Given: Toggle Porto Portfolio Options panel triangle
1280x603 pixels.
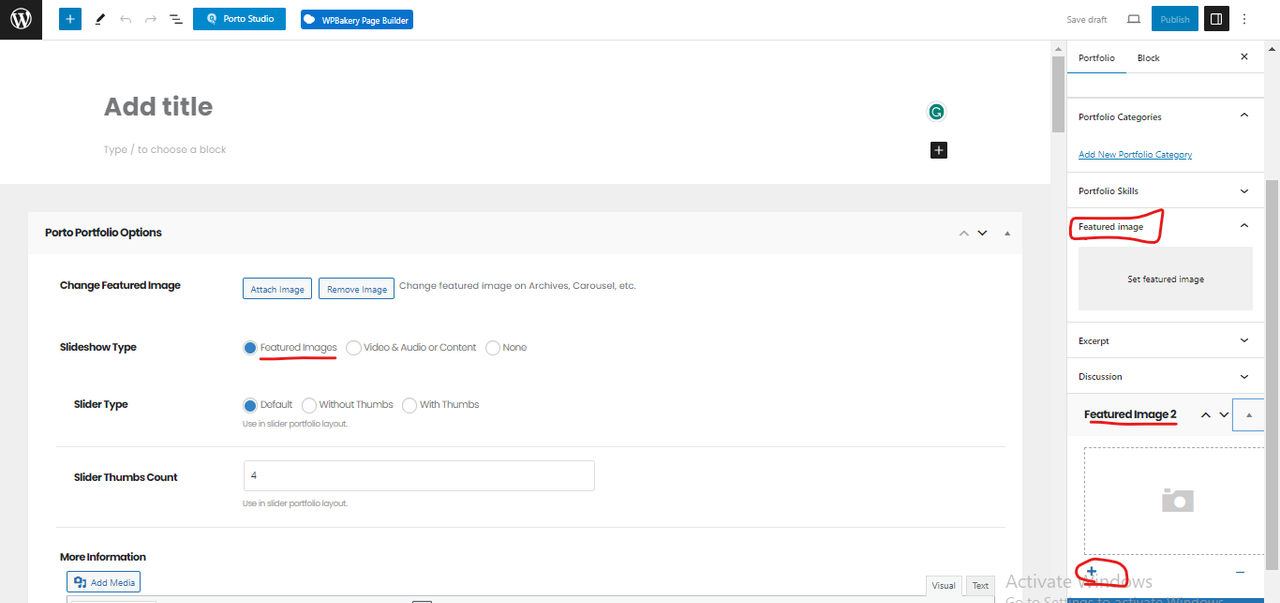Looking at the screenshot, I should 1007,233.
